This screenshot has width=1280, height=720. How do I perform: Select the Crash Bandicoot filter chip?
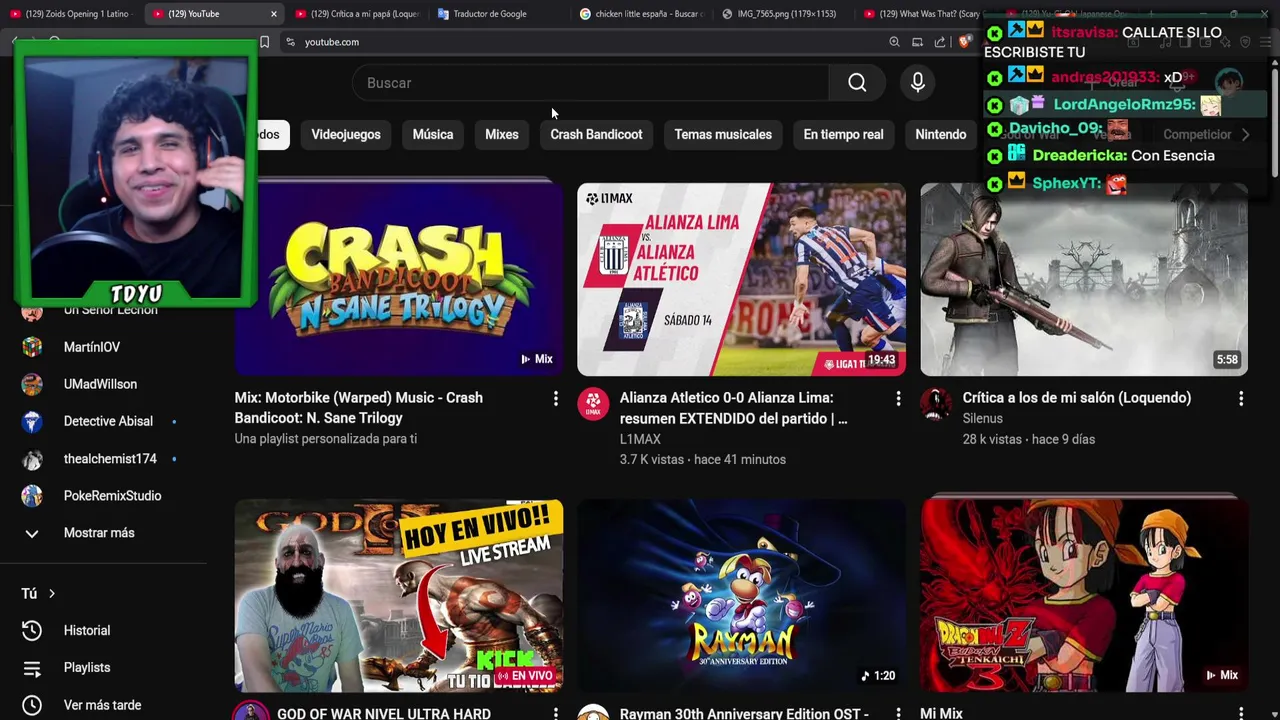[596, 134]
